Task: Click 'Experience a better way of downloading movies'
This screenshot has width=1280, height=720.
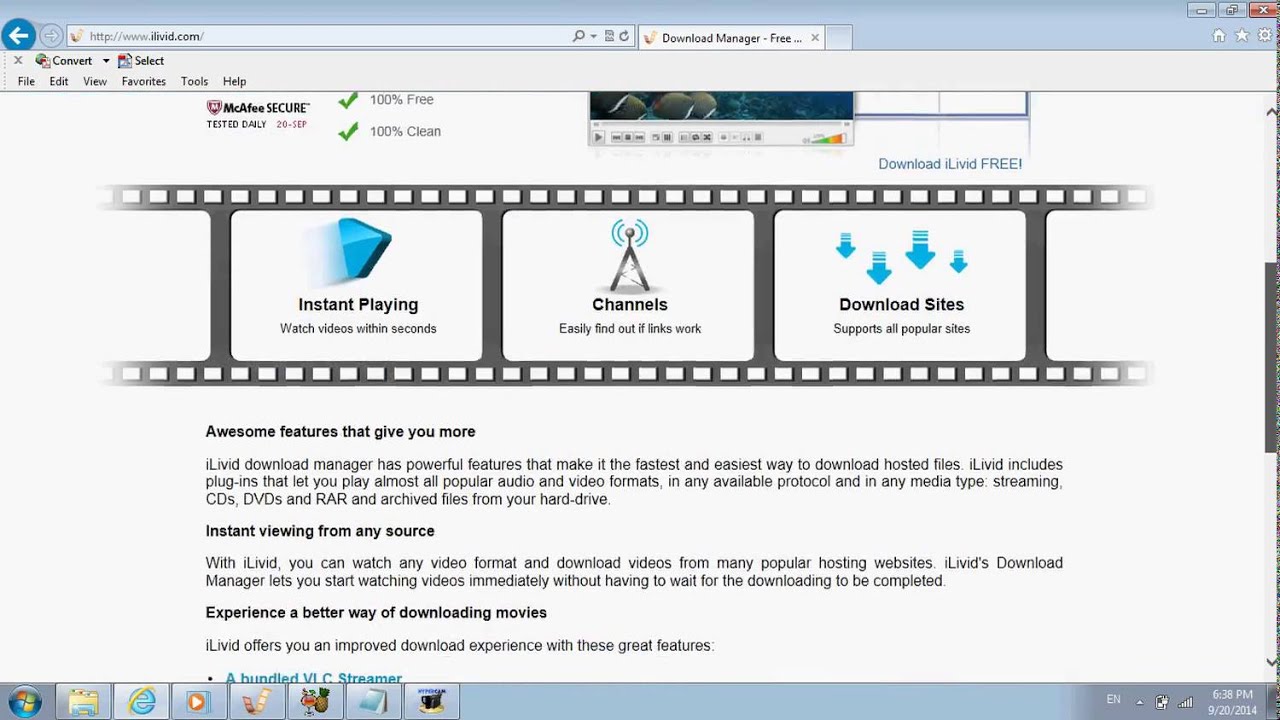Action: pos(376,613)
